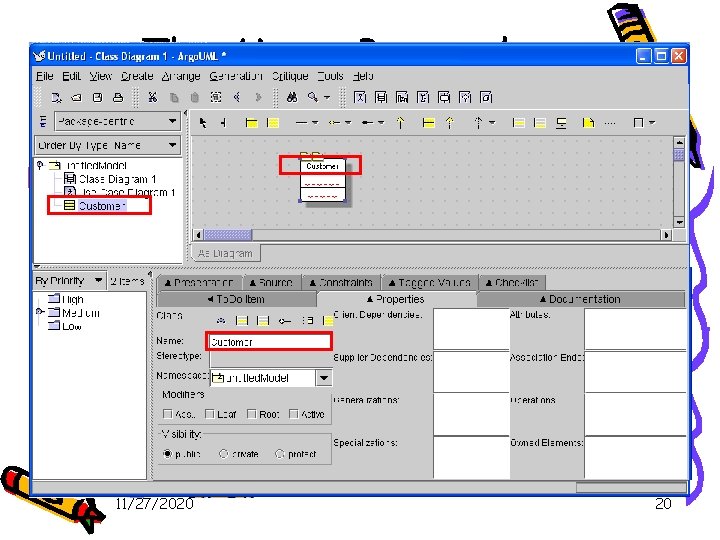Create a new Deployment diagram icon

pos(486,97)
